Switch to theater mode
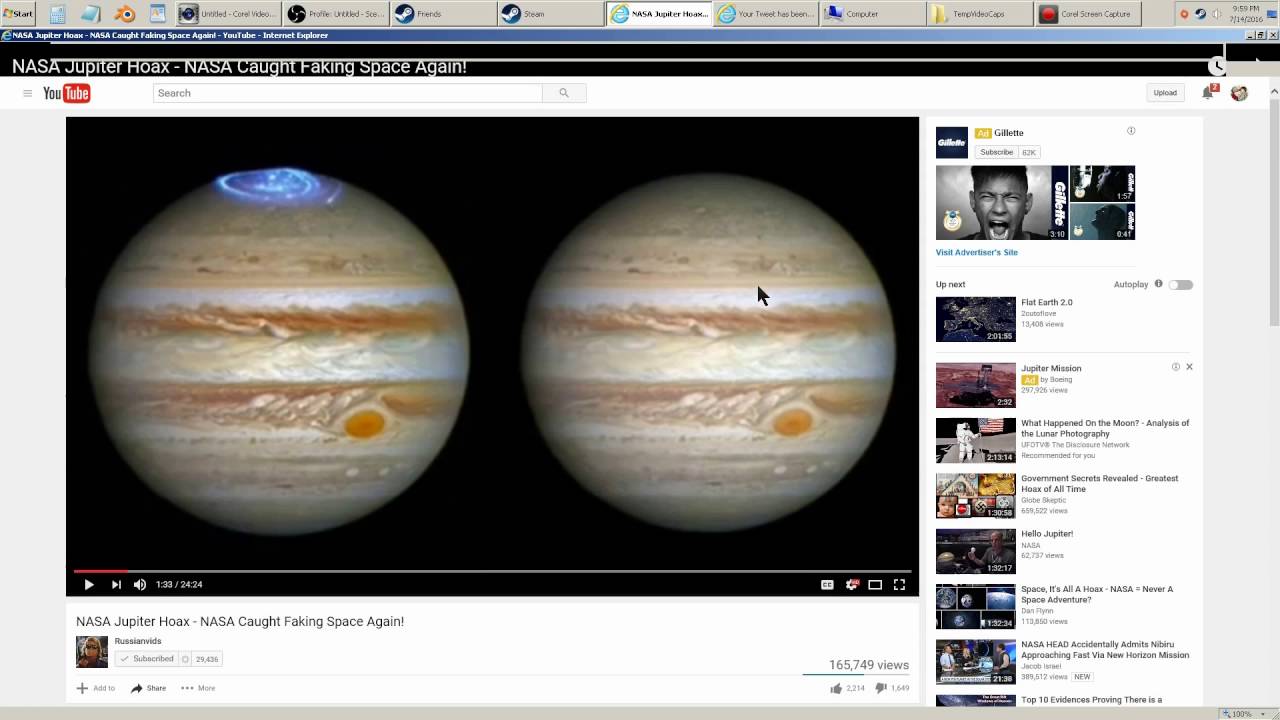1280x720 pixels. click(x=875, y=585)
